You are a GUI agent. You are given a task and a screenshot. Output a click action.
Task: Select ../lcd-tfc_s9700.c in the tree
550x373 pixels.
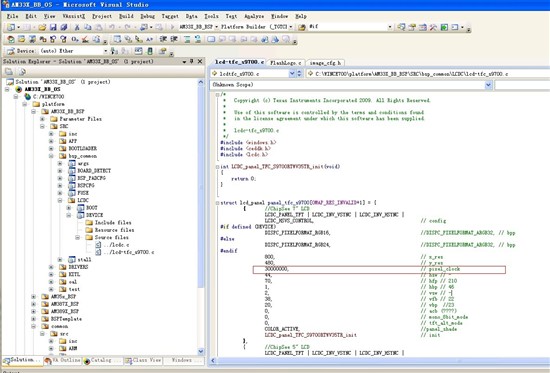[129, 252]
